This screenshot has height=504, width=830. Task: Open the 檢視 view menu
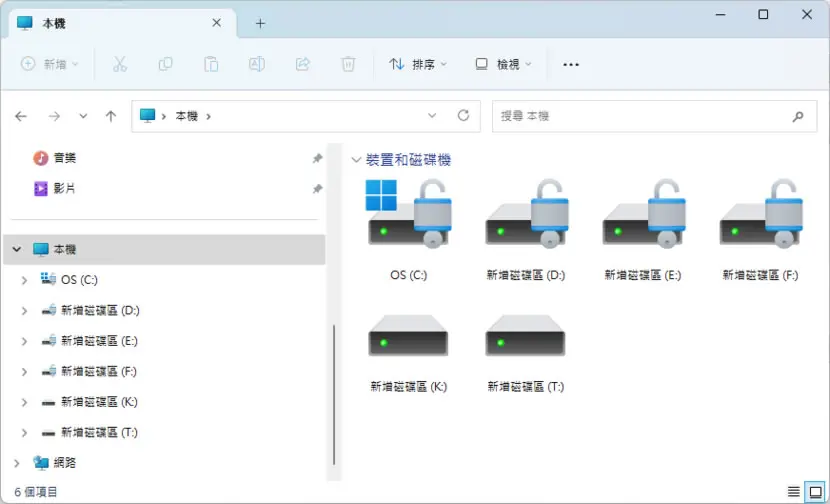point(503,64)
